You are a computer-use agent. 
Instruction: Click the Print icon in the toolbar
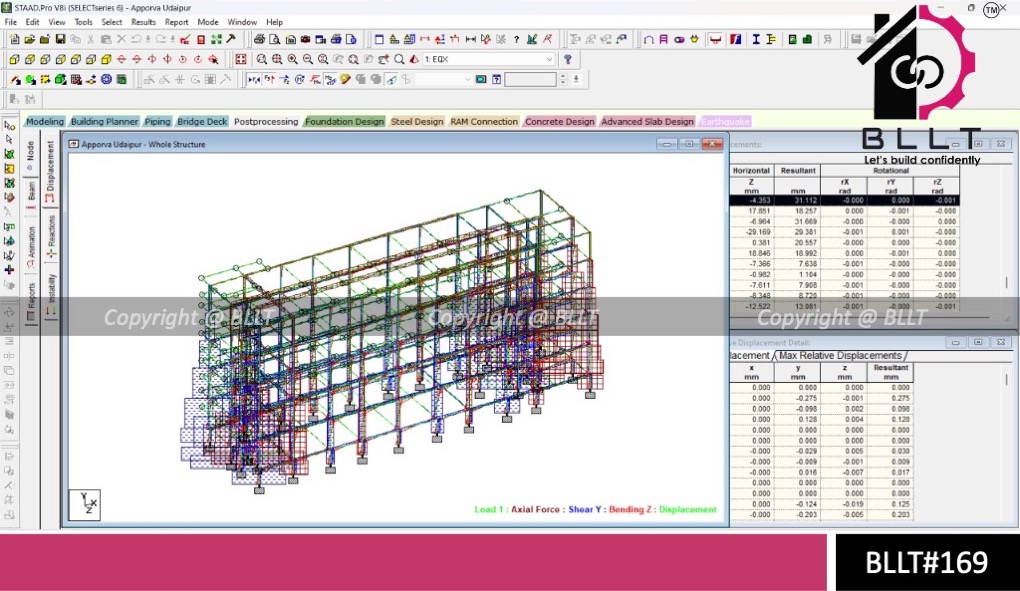pos(259,39)
